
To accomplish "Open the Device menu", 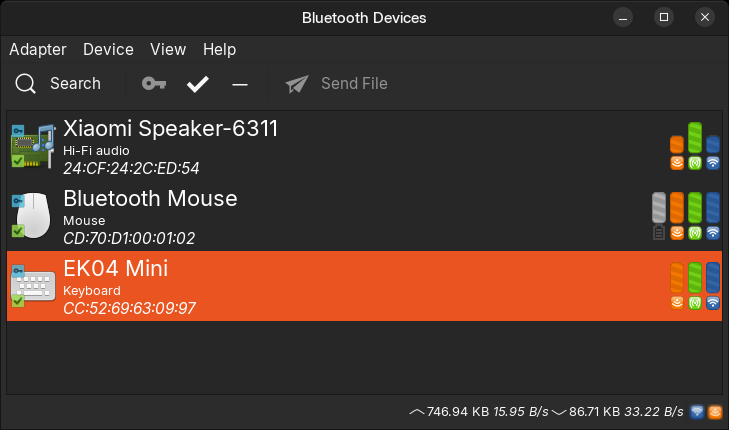I will [108, 49].
